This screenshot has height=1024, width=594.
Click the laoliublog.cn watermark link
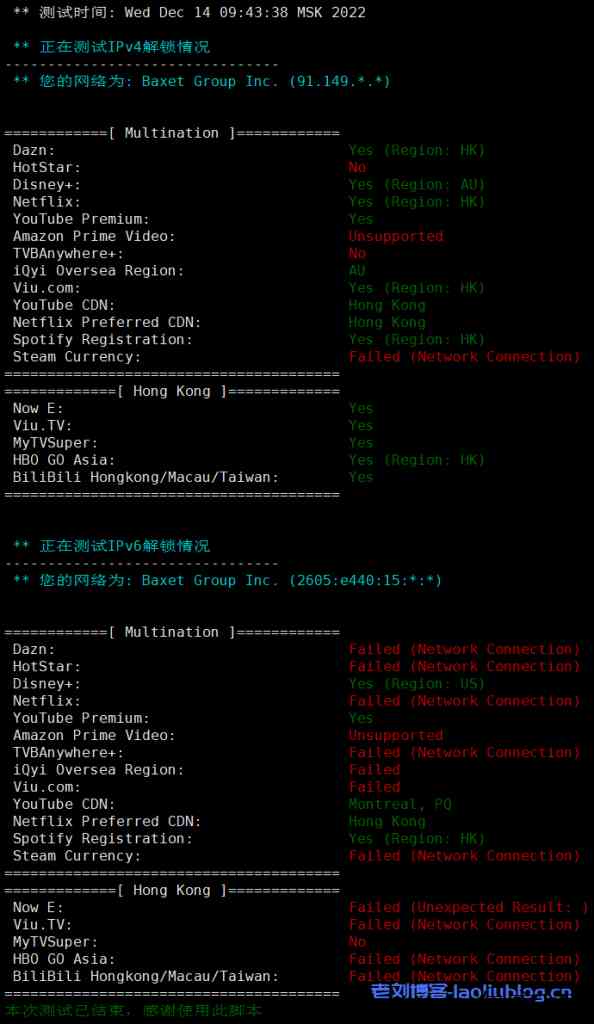(471, 992)
